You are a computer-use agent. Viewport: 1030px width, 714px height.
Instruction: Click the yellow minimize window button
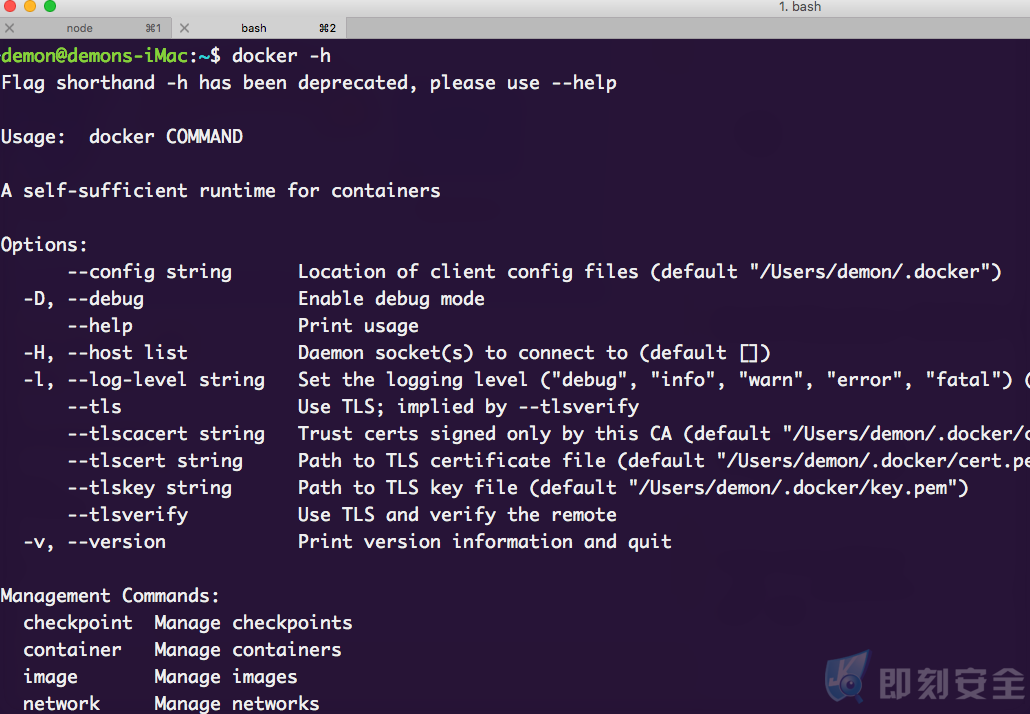pos(30,6)
